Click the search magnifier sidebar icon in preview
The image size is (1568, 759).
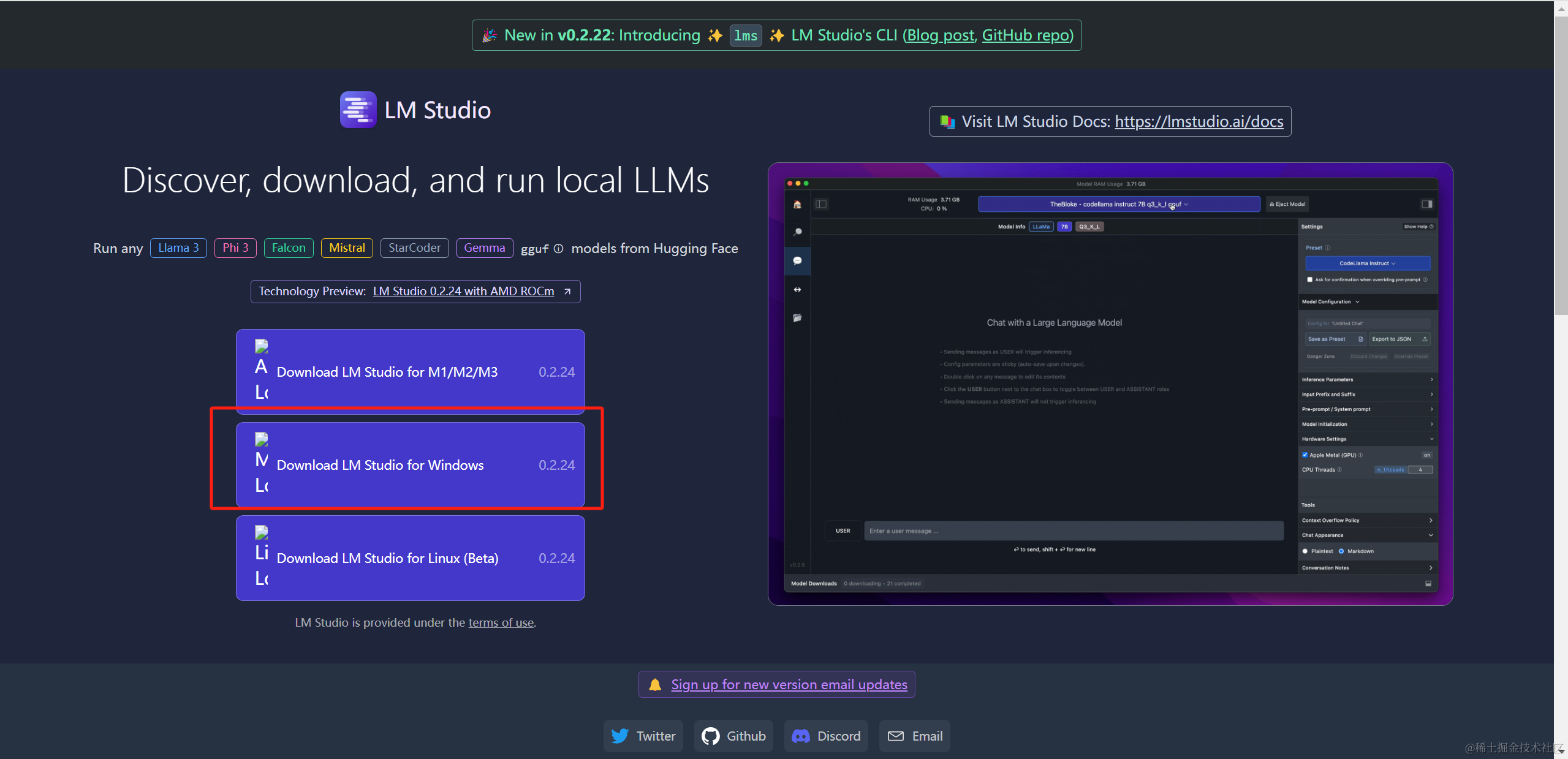coord(797,232)
